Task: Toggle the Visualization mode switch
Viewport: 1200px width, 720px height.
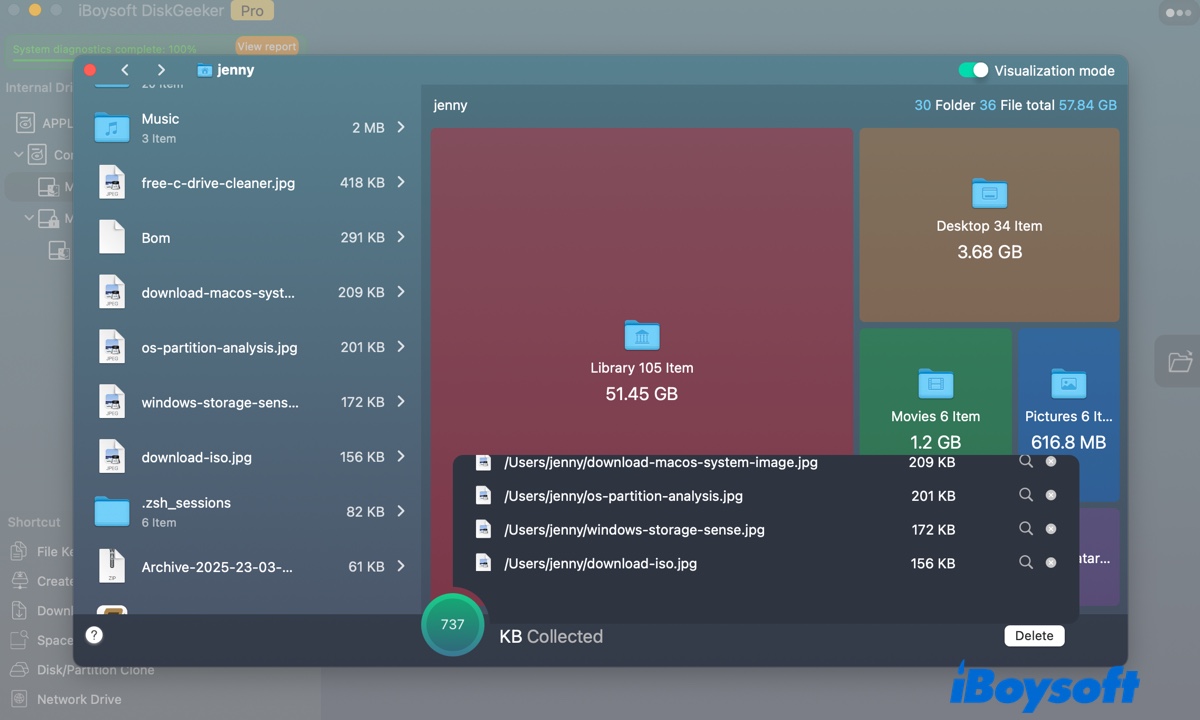Action: tap(973, 70)
